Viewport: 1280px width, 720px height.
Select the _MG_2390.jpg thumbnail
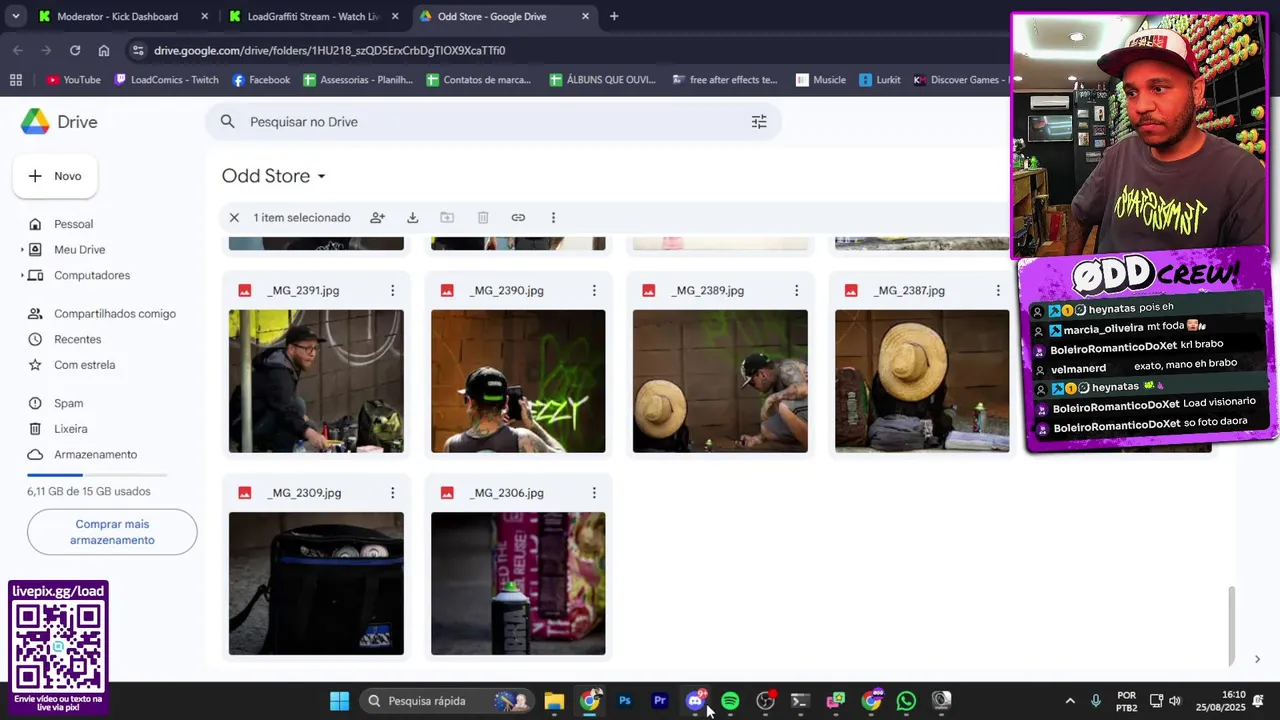[518, 381]
